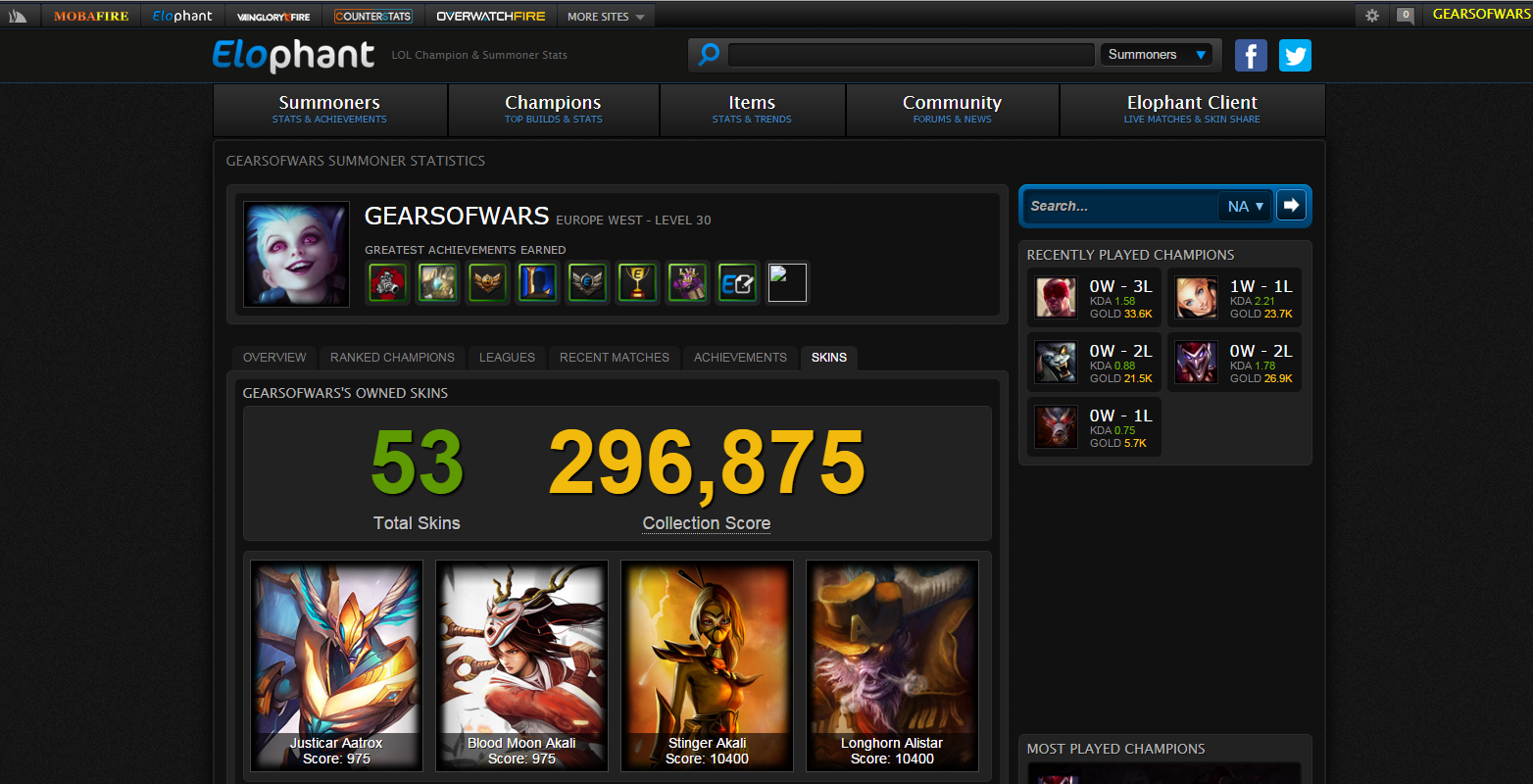
Task: Open the Elophant Client menu
Action: point(1192,110)
